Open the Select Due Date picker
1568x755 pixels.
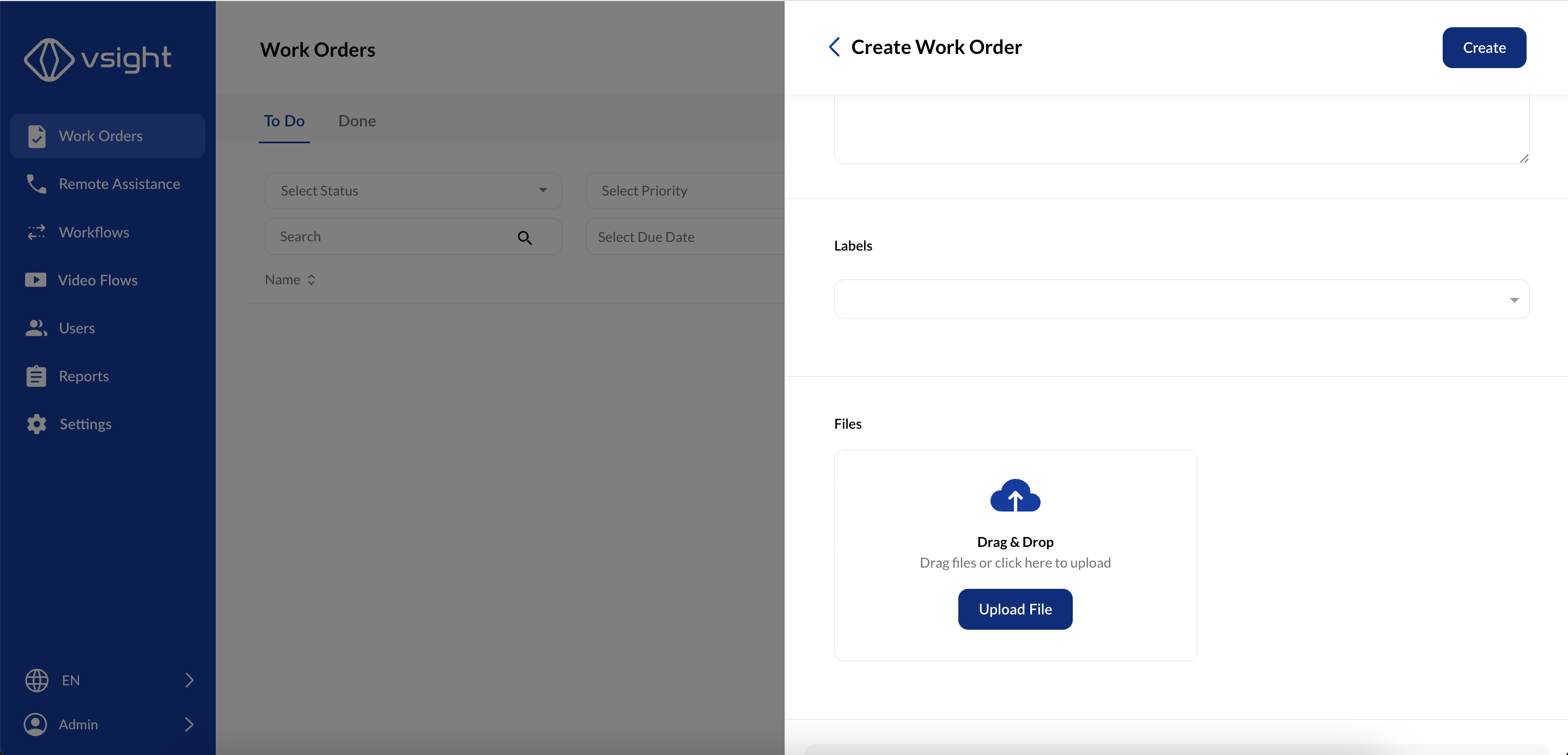(685, 238)
